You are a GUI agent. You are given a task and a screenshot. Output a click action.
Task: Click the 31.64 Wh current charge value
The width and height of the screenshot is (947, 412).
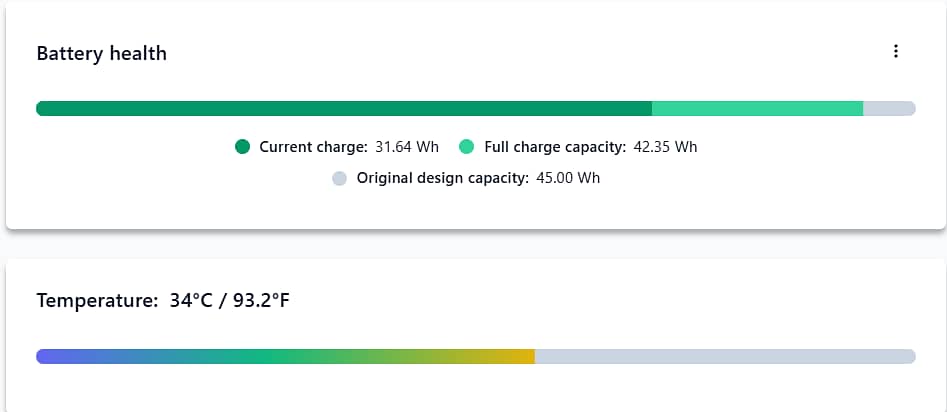tap(407, 147)
